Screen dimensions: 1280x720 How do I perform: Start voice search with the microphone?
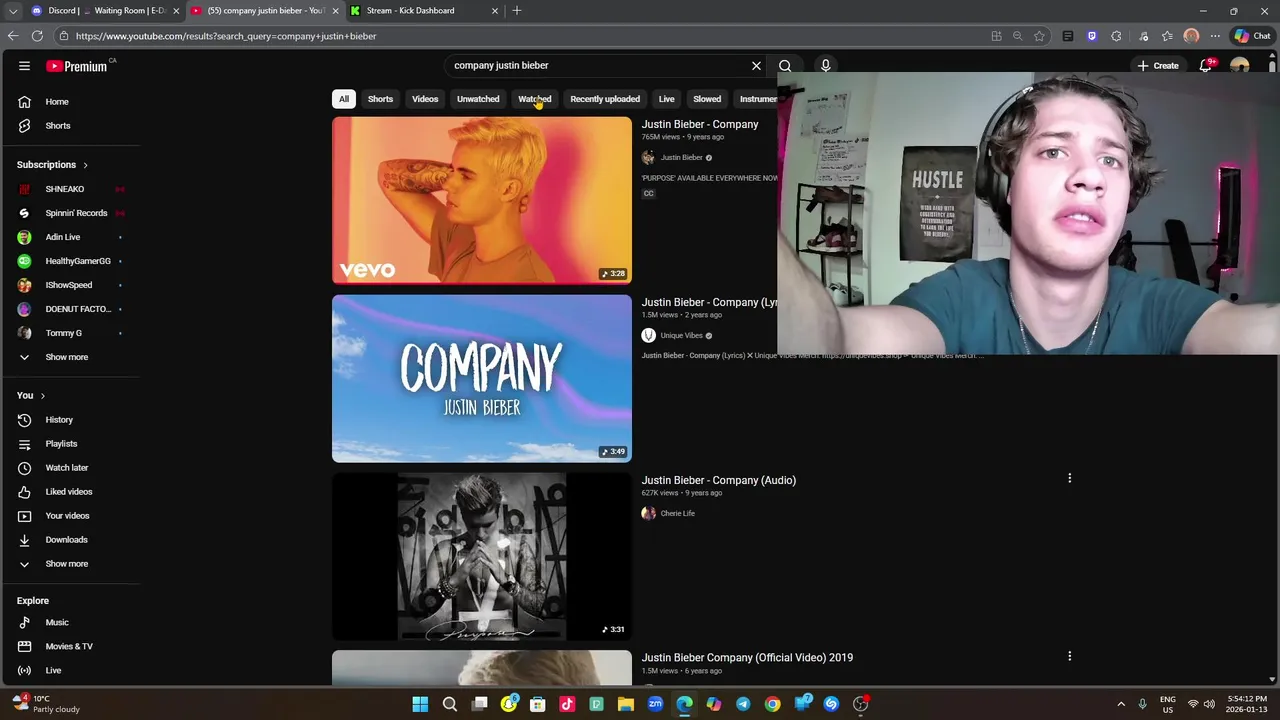[826, 66]
